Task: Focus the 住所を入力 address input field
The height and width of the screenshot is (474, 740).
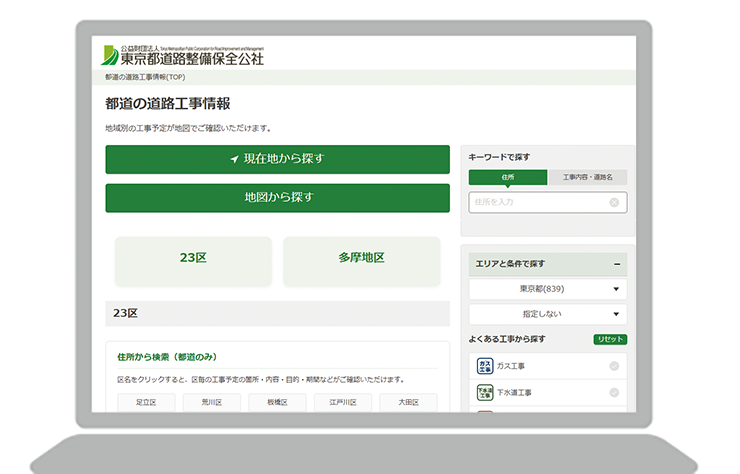Action: (547, 202)
